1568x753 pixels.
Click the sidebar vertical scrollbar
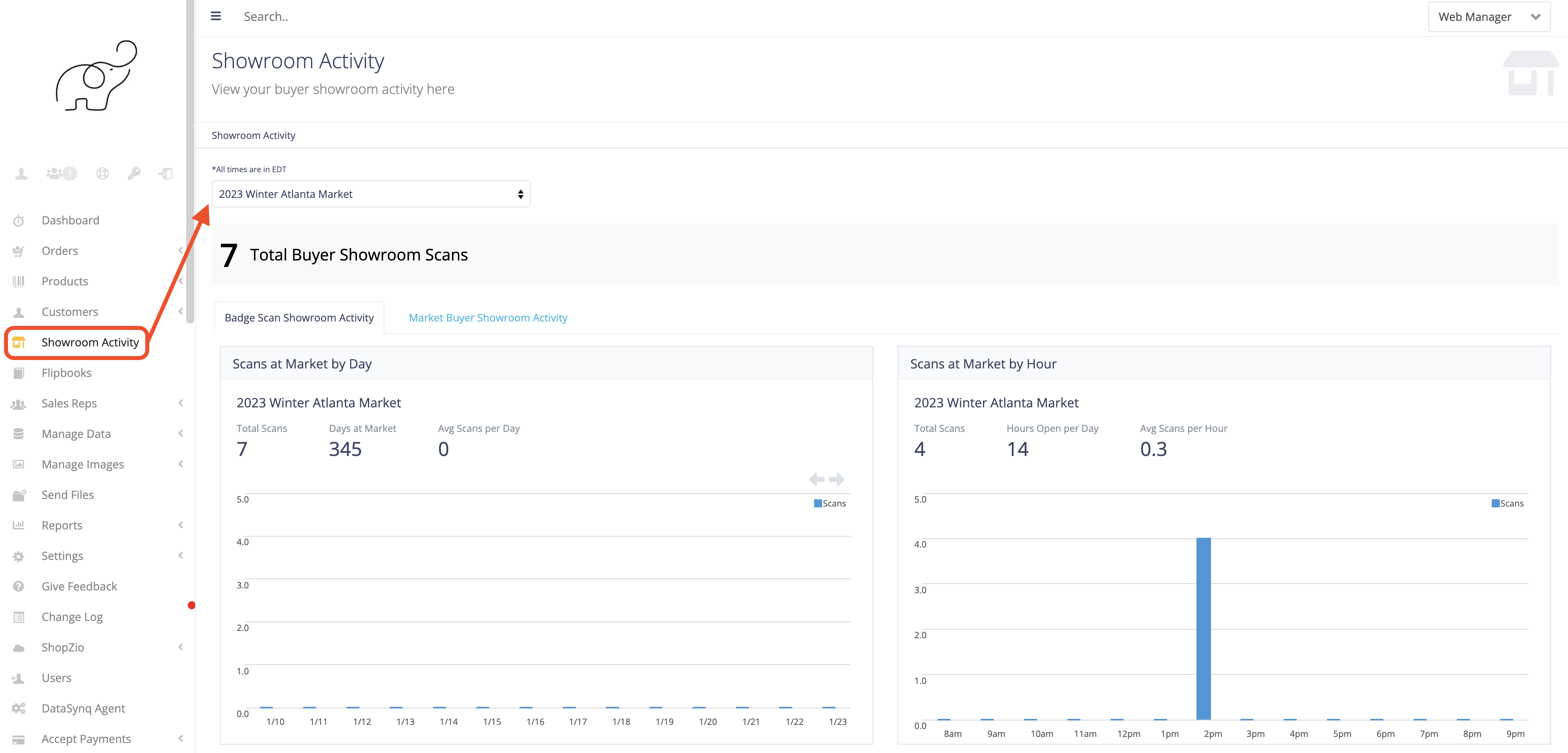190,161
